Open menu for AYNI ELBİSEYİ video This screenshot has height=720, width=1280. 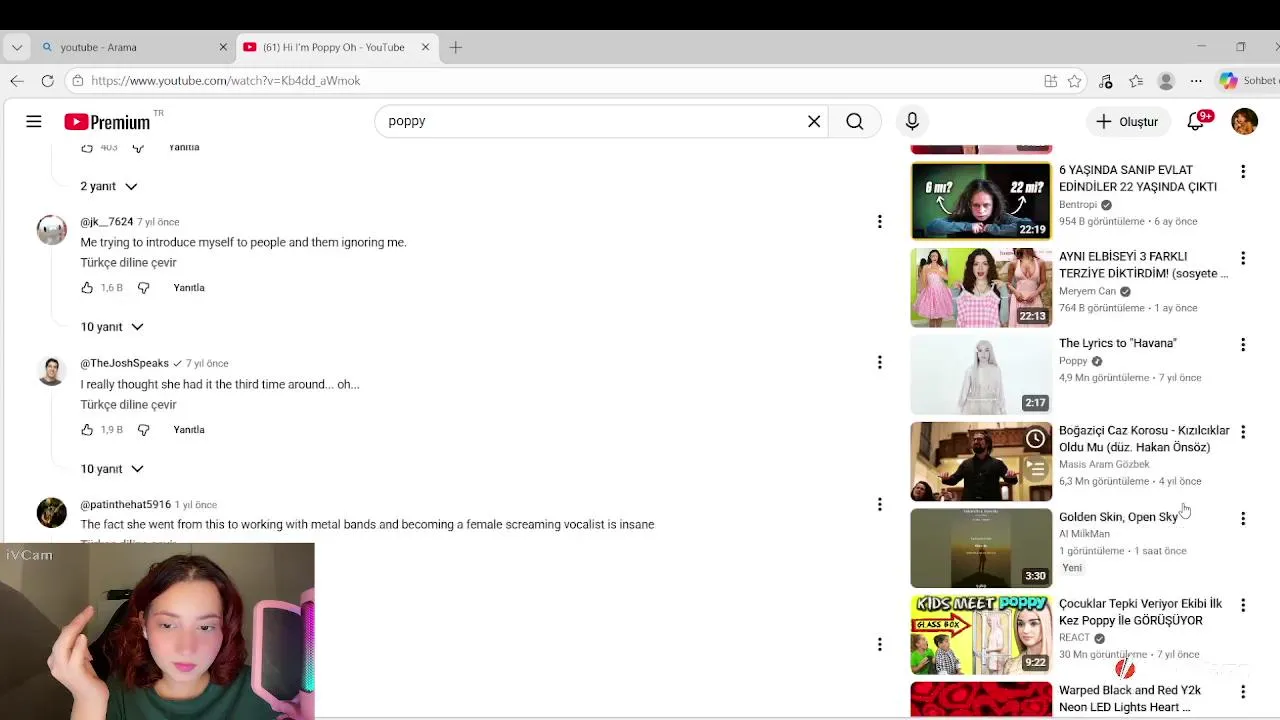coord(1243,258)
